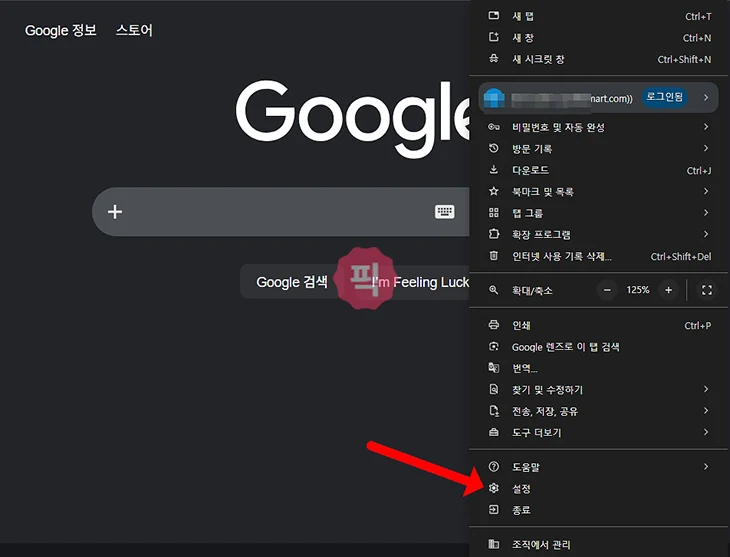Open 조직에서 관리 entry
The image size is (730, 557).
(599, 544)
